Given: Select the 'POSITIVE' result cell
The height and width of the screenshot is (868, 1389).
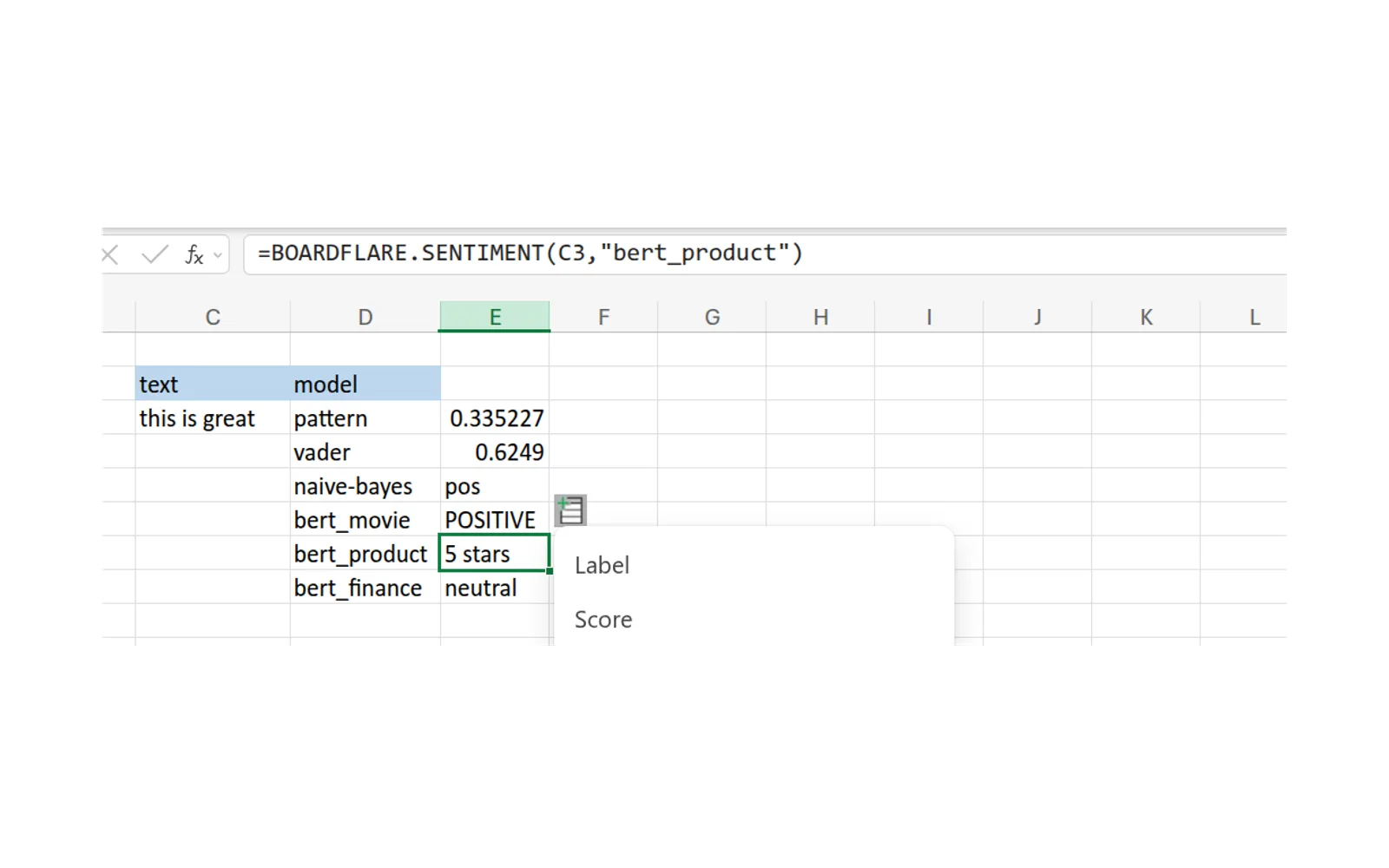Looking at the screenshot, I should (x=495, y=519).
